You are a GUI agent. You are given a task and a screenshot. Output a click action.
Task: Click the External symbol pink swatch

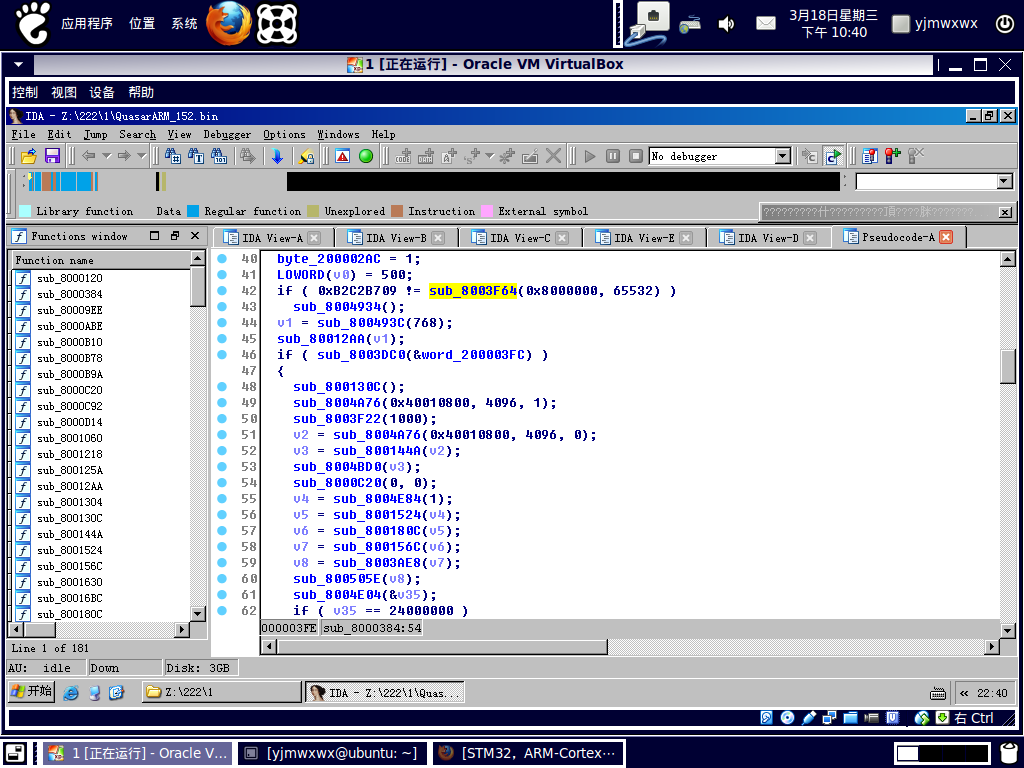[x=487, y=211]
